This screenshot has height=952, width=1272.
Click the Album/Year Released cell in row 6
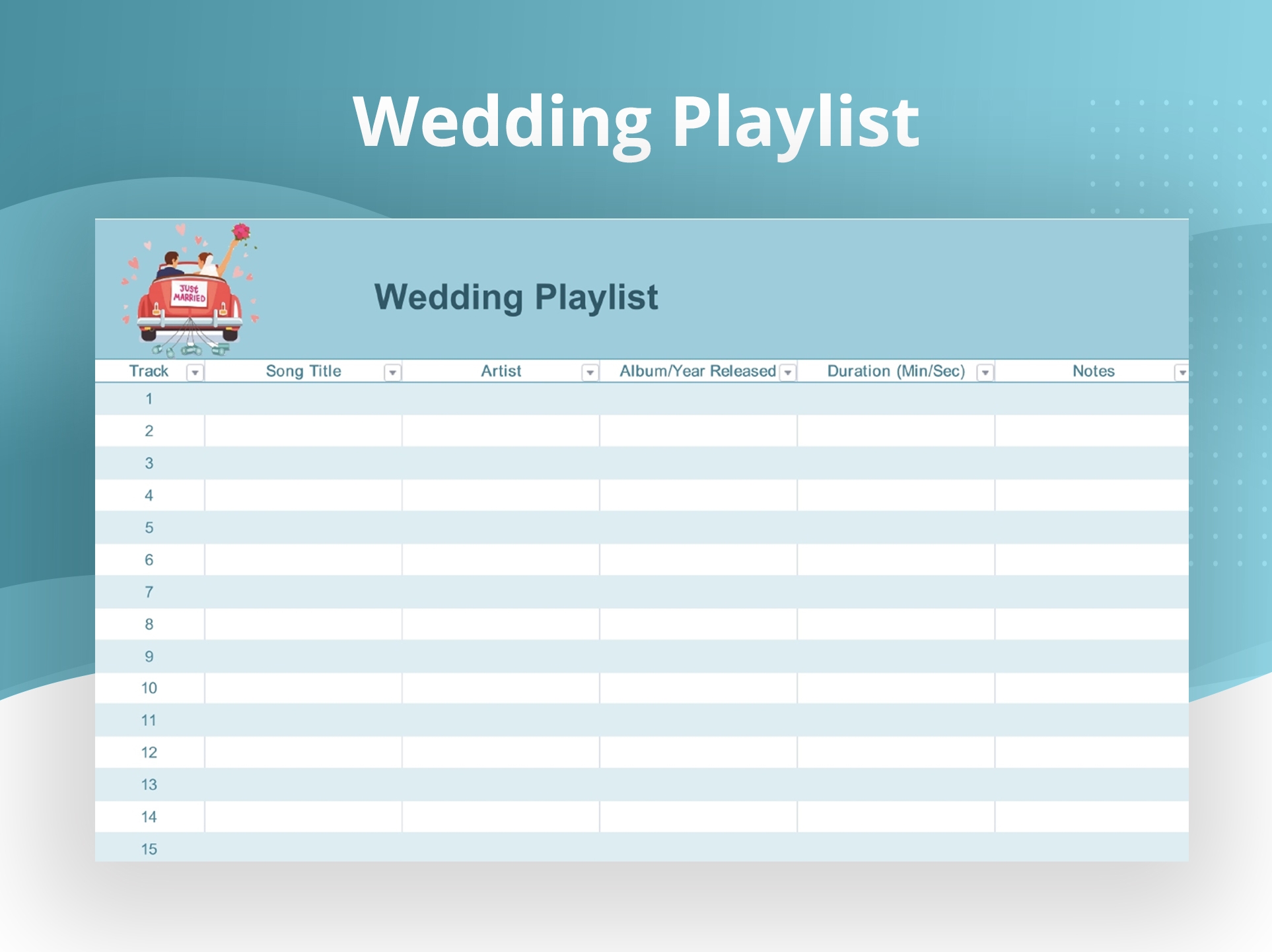point(698,560)
